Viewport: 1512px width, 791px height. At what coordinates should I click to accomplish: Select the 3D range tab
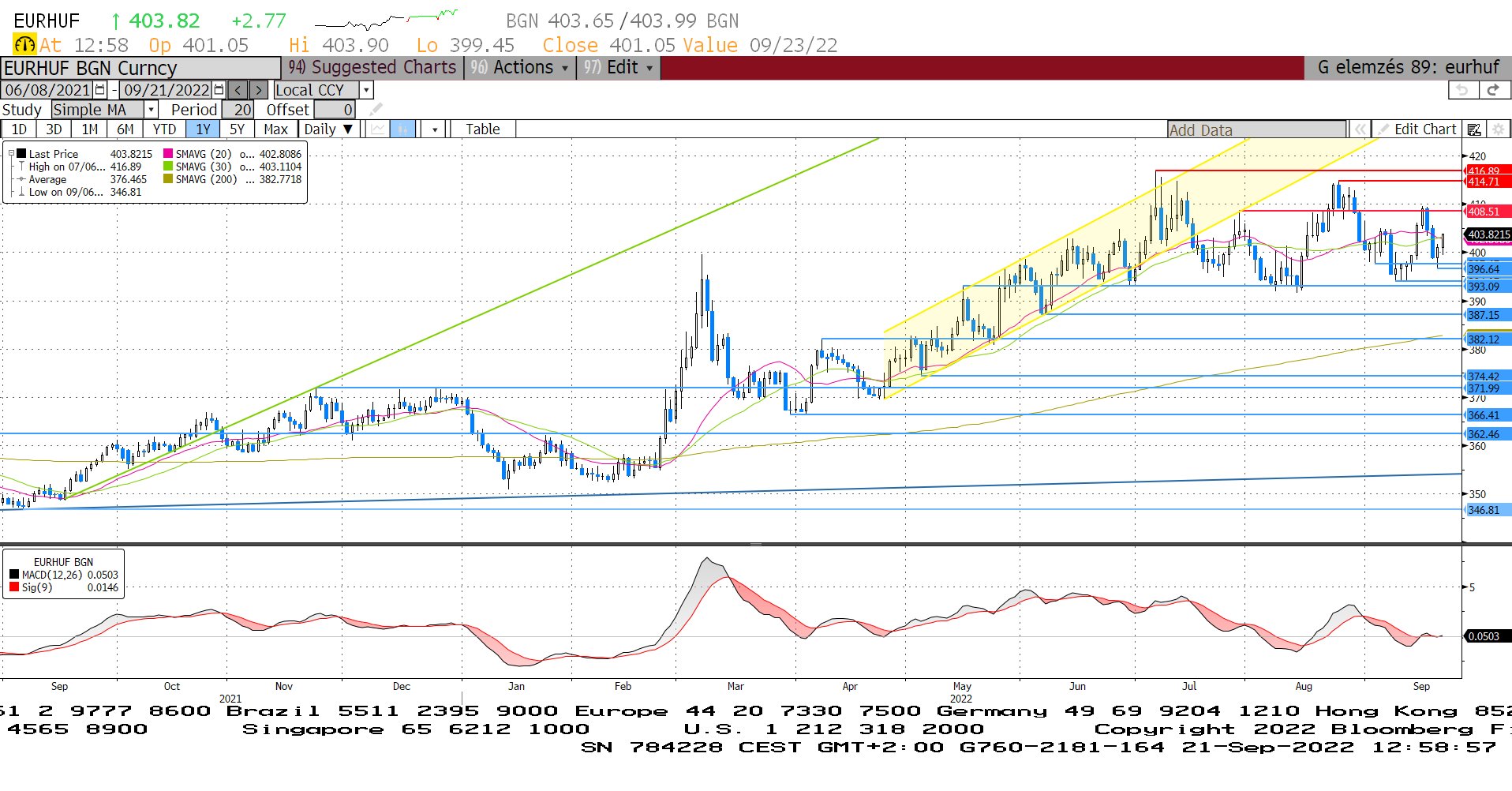coord(54,129)
